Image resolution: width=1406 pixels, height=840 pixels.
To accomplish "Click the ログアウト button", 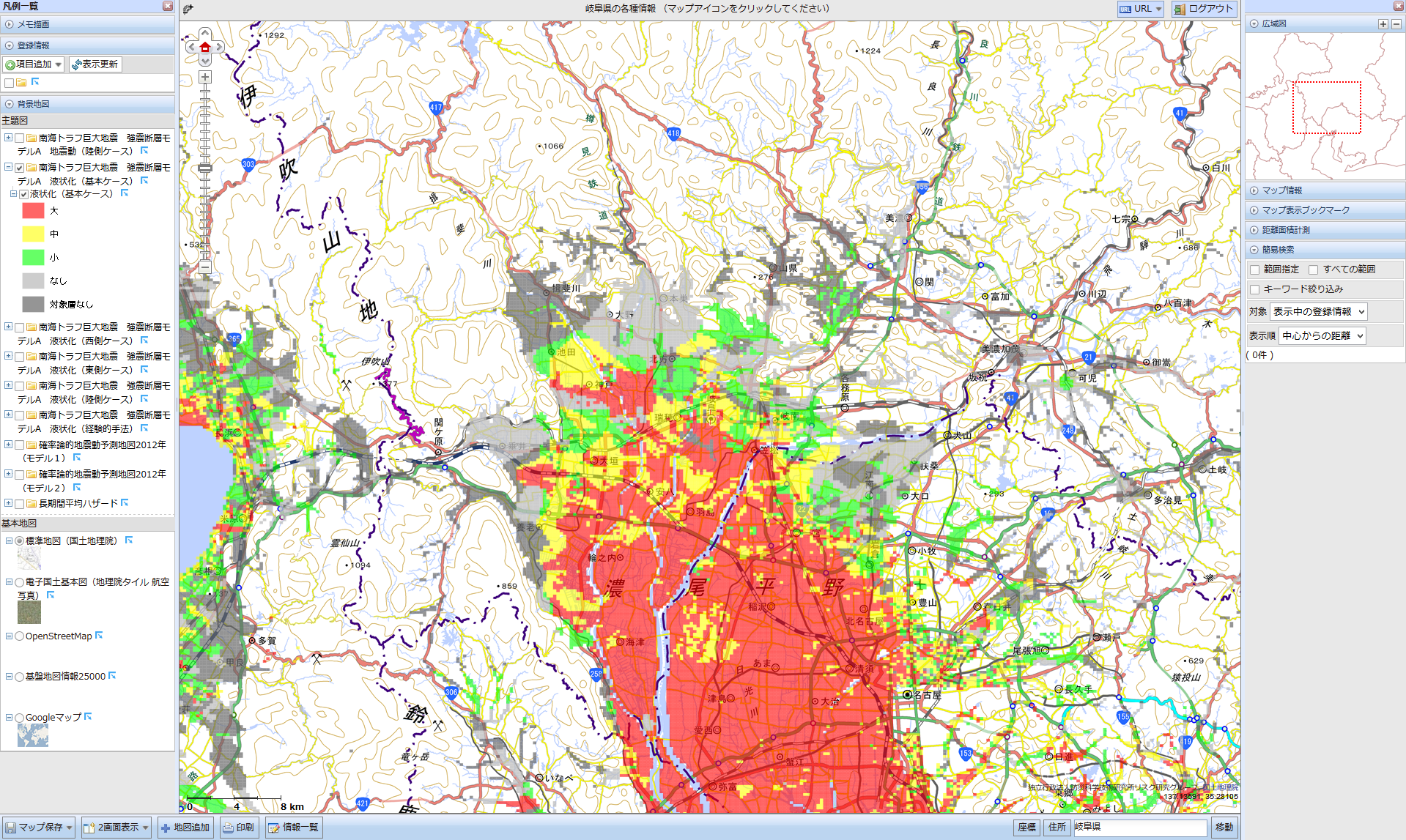I will (x=1204, y=9).
